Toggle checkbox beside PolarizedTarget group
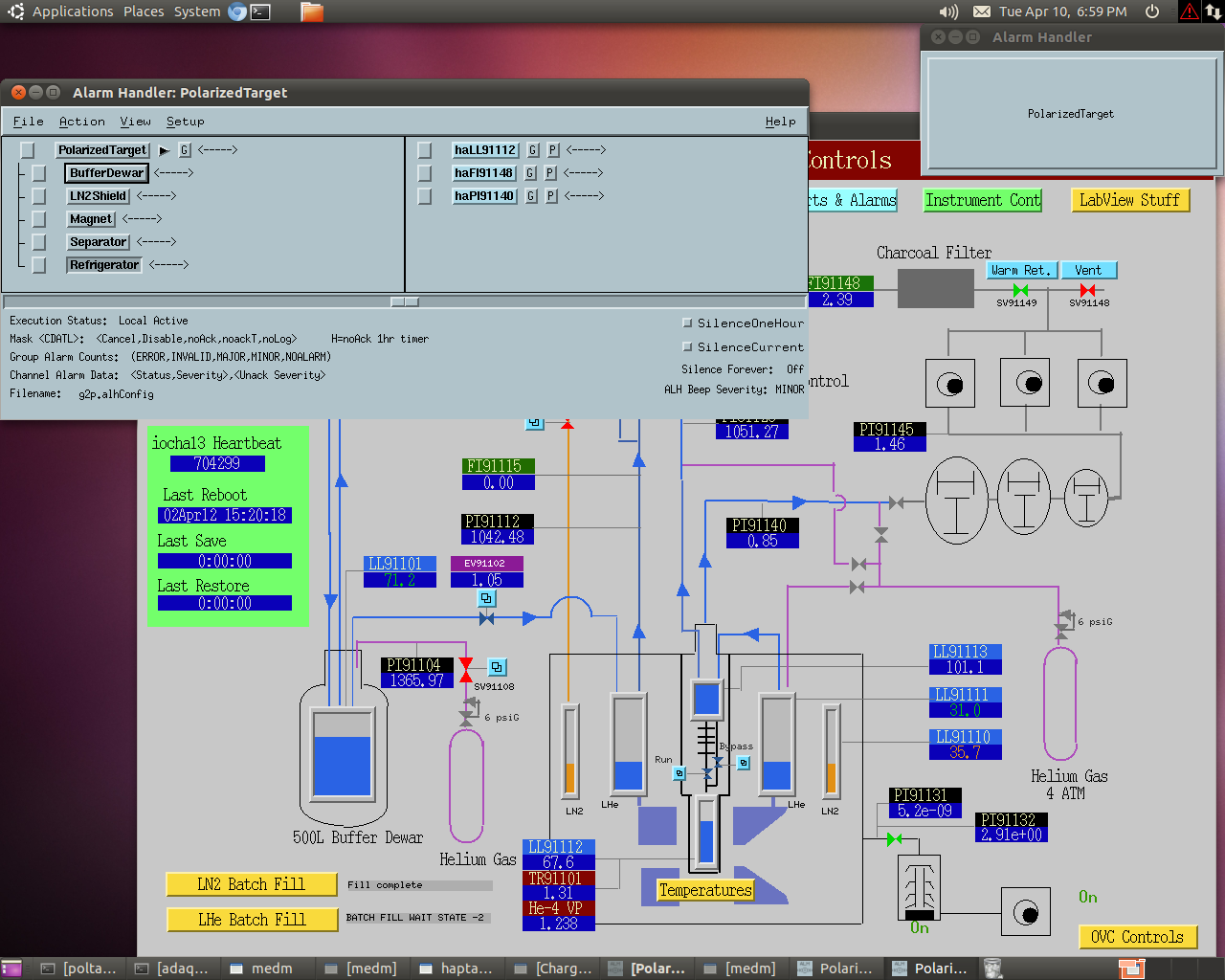The height and width of the screenshot is (980, 1225). point(28,150)
